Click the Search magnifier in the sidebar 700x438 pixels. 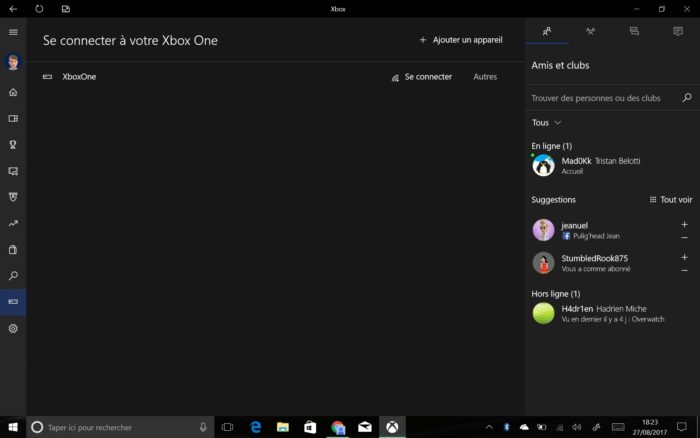[13, 275]
